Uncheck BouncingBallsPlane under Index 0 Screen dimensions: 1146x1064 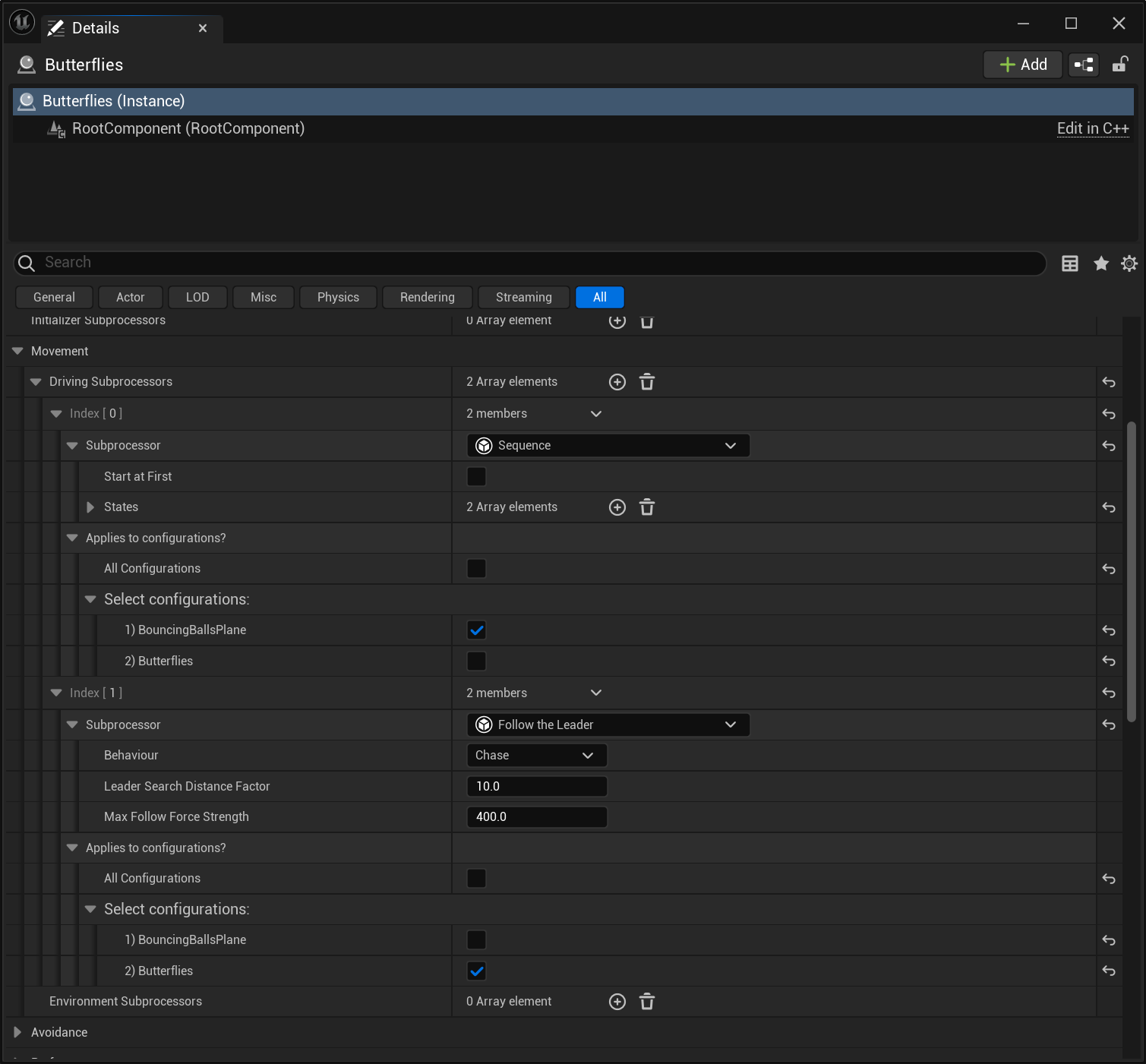476,630
